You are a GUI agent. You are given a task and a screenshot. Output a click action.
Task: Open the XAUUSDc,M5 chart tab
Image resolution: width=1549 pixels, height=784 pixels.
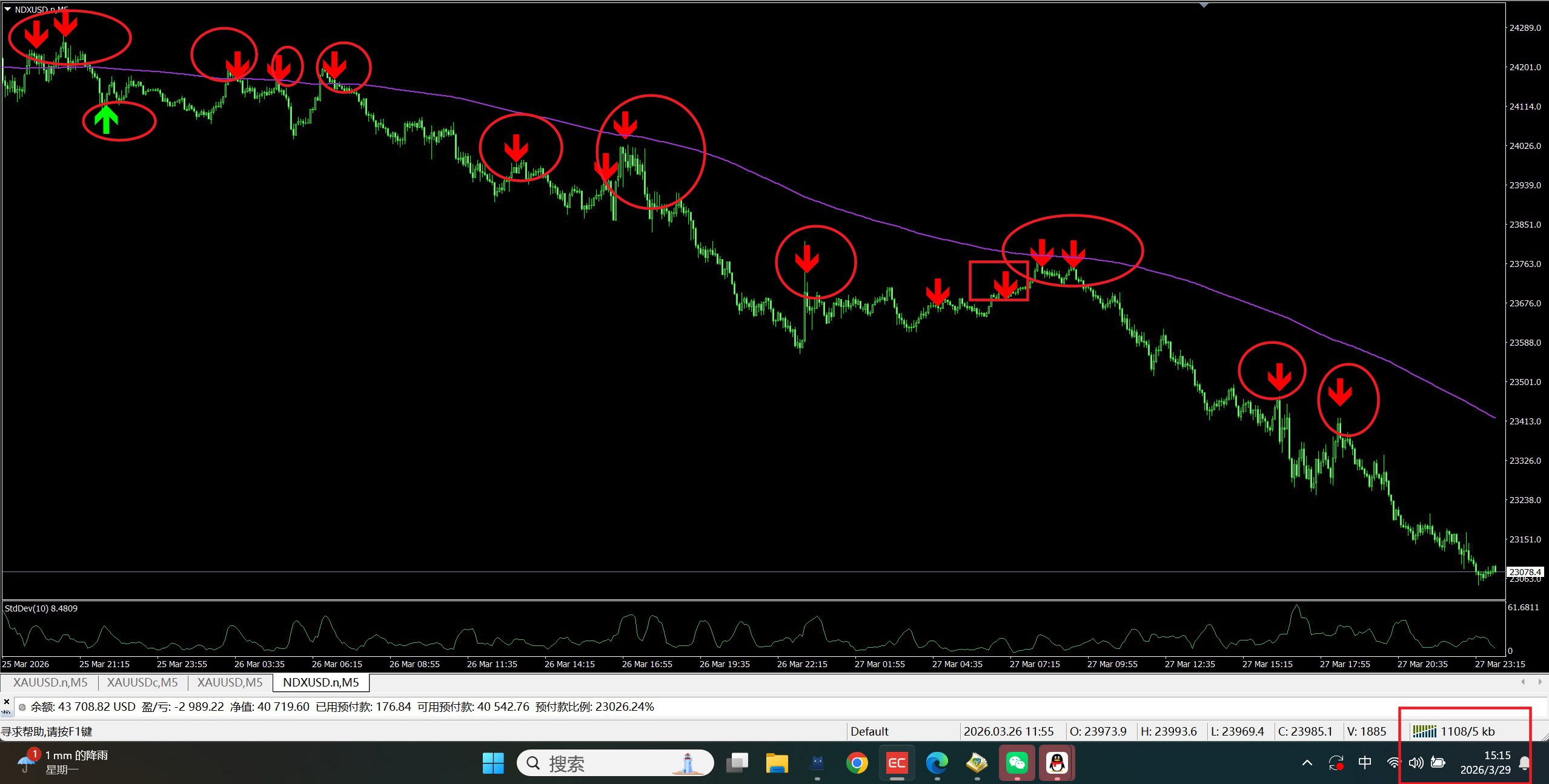tap(142, 682)
